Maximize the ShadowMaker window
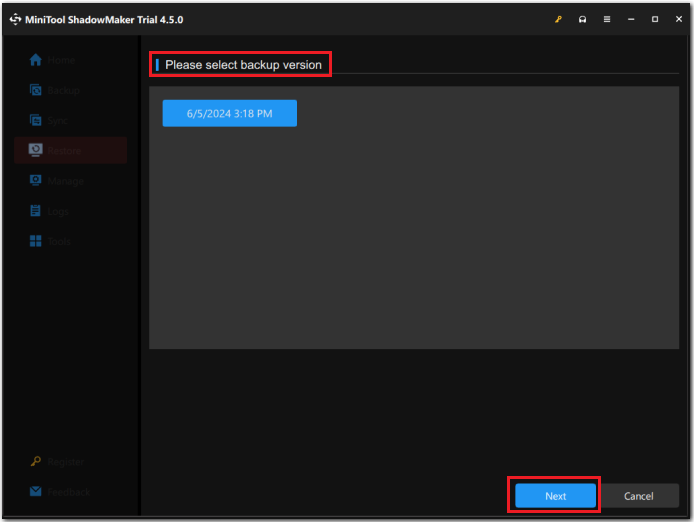Screen dimensions: 694x522 pyautogui.click(x=655, y=19)
